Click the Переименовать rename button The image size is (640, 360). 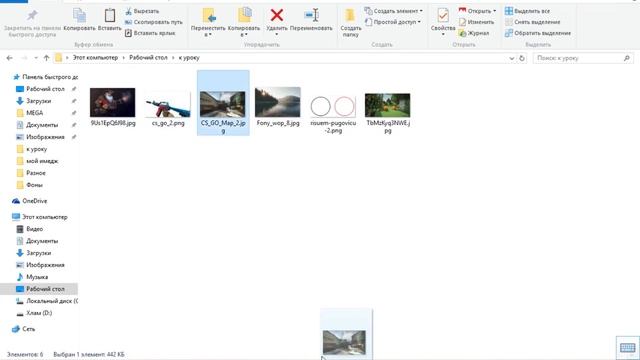[311, 20]
